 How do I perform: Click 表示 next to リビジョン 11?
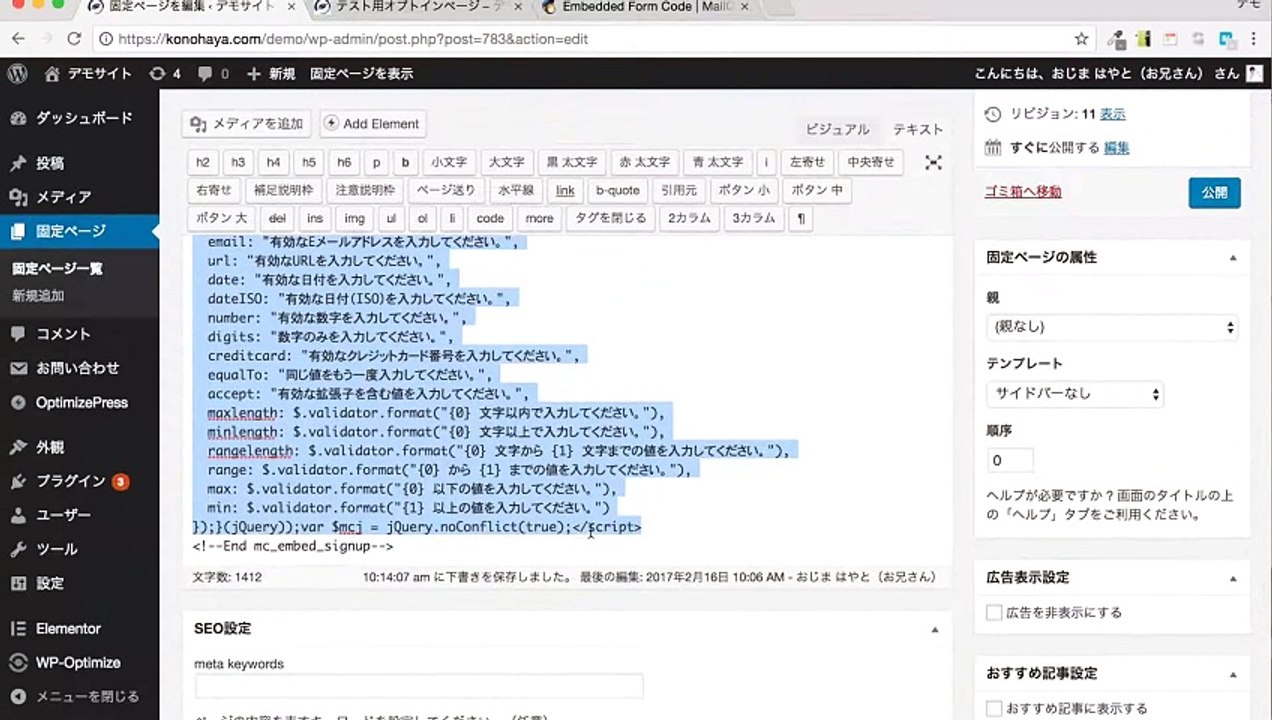coord(1112,114)
